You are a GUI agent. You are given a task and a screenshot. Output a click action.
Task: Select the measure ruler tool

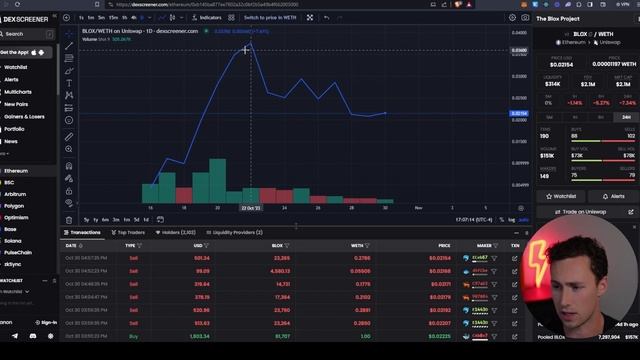point(69,137)
